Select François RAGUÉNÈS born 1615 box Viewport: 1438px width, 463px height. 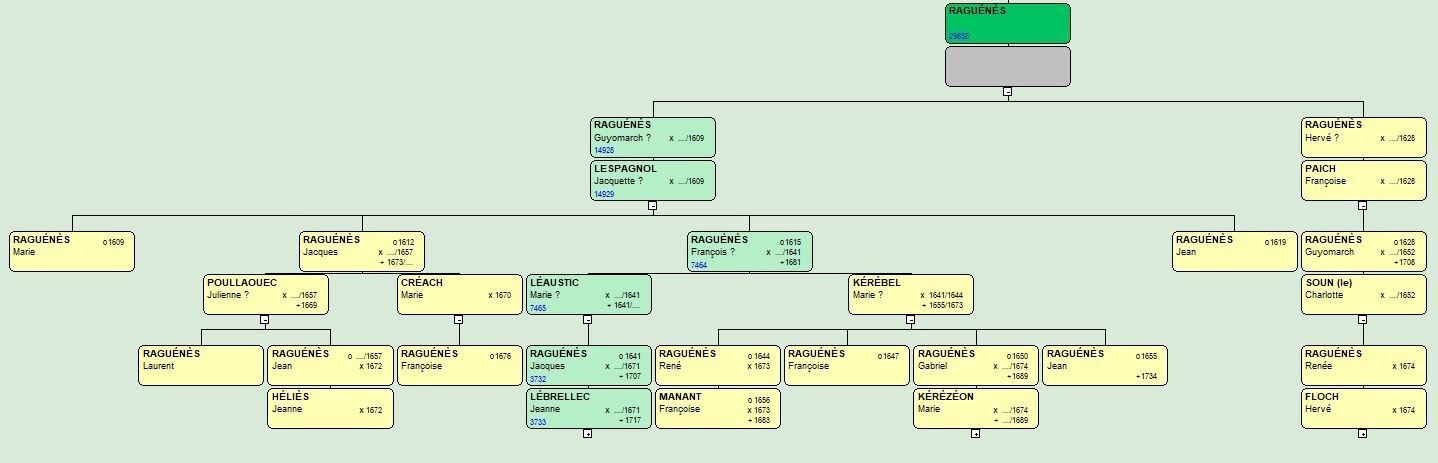pos(750,251)
